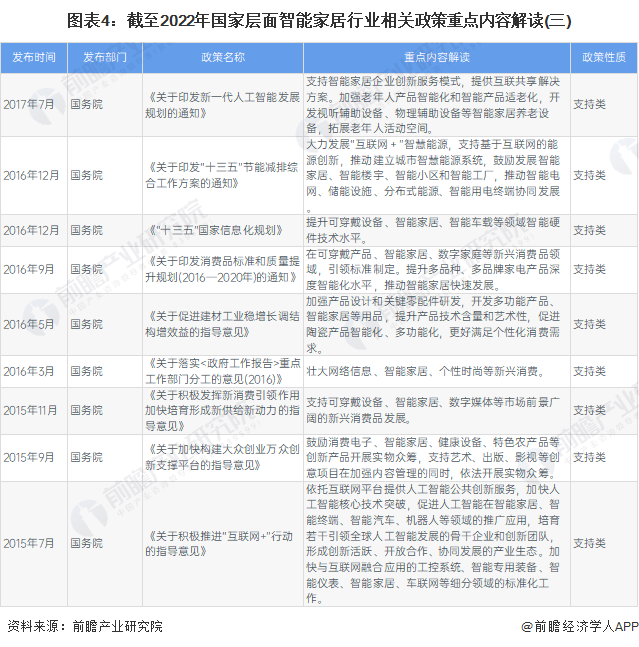The height and width of the screenshot is (647, 639).
Task: Select '支持类' in the 2016年3月 row
Action: pos(589,371)
